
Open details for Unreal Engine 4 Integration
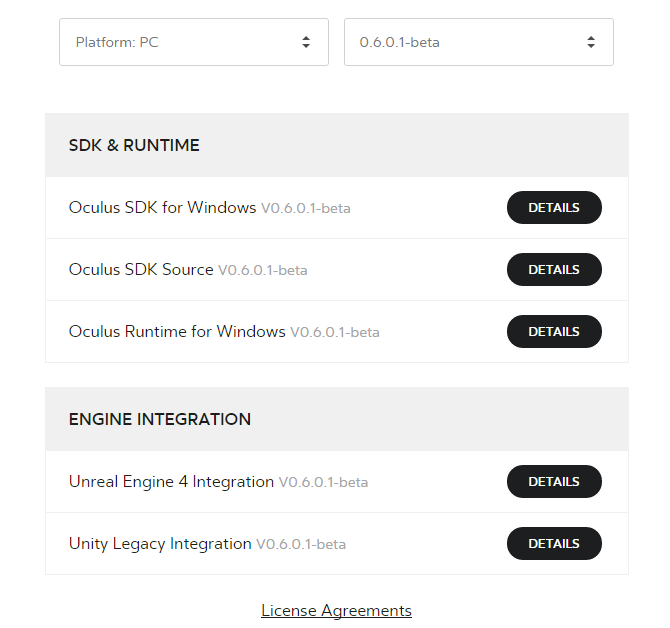pos(554,482)
